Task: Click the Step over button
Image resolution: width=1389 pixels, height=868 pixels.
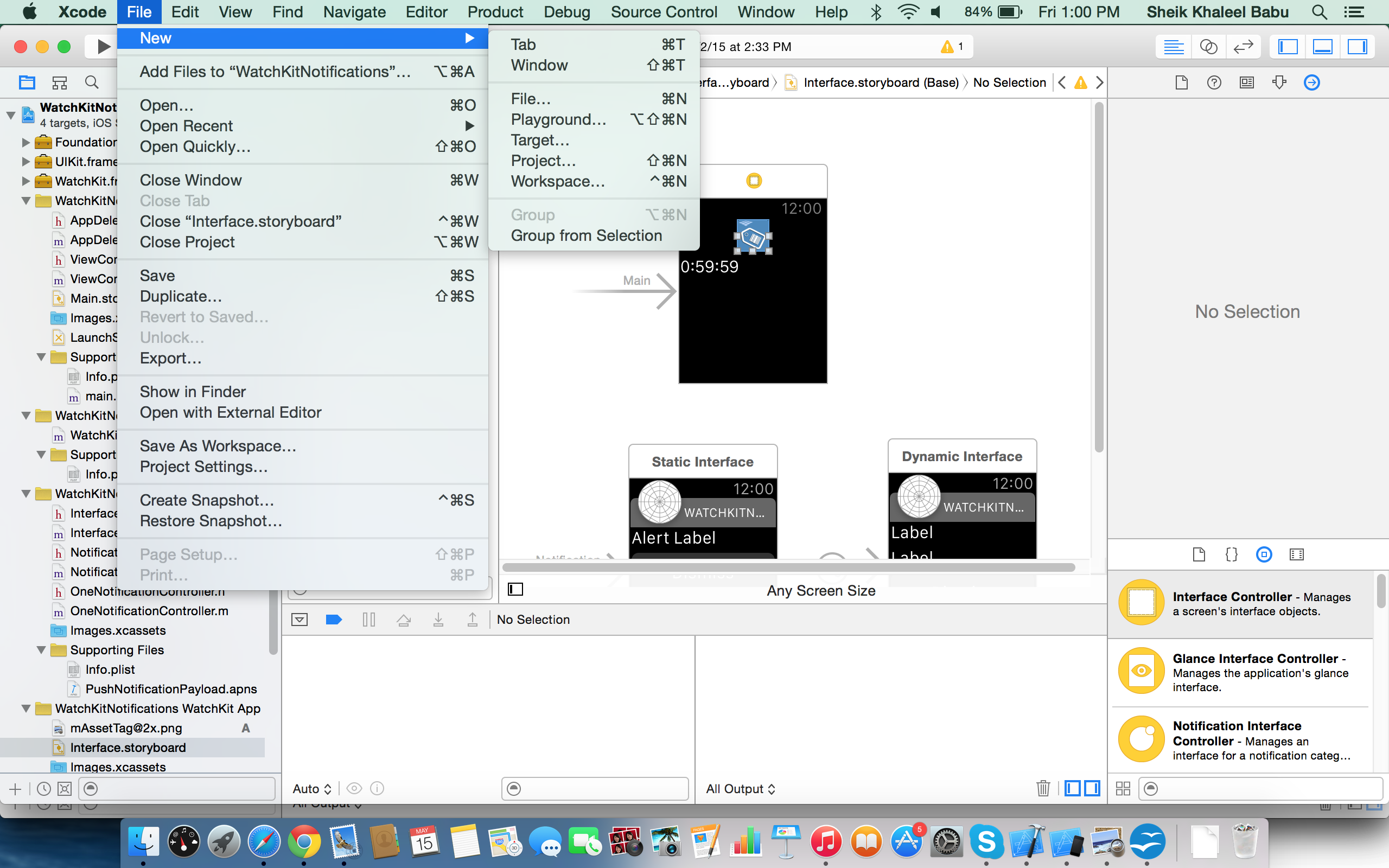Action: click(404, 620)
